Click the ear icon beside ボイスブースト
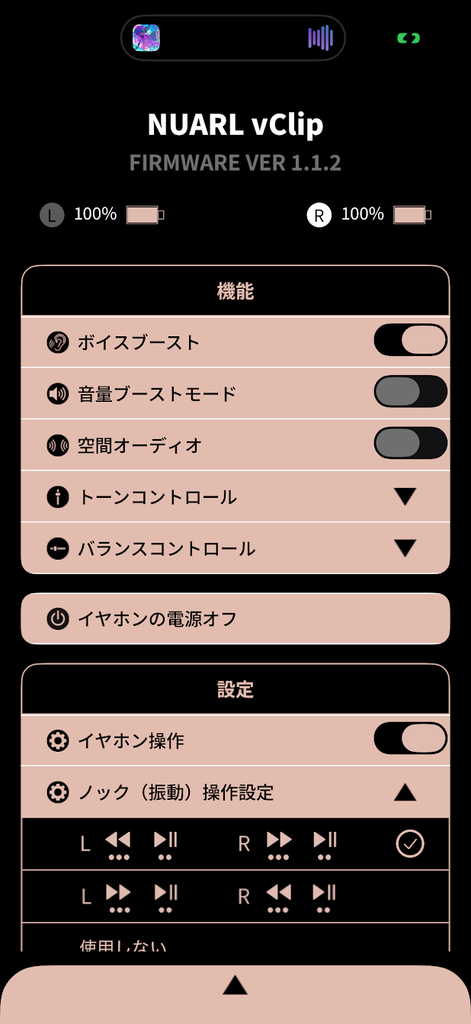The height and width of the screenshot is (1024, 471). tap(58, 342)
